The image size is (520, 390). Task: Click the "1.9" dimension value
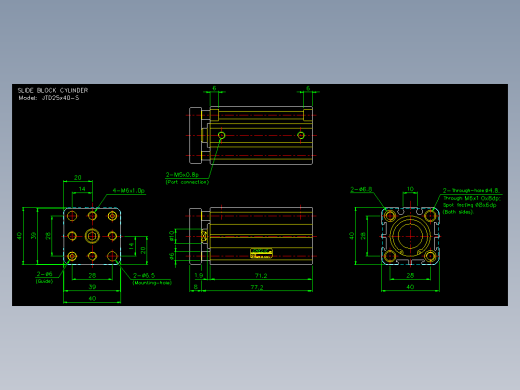coord(199,276)
